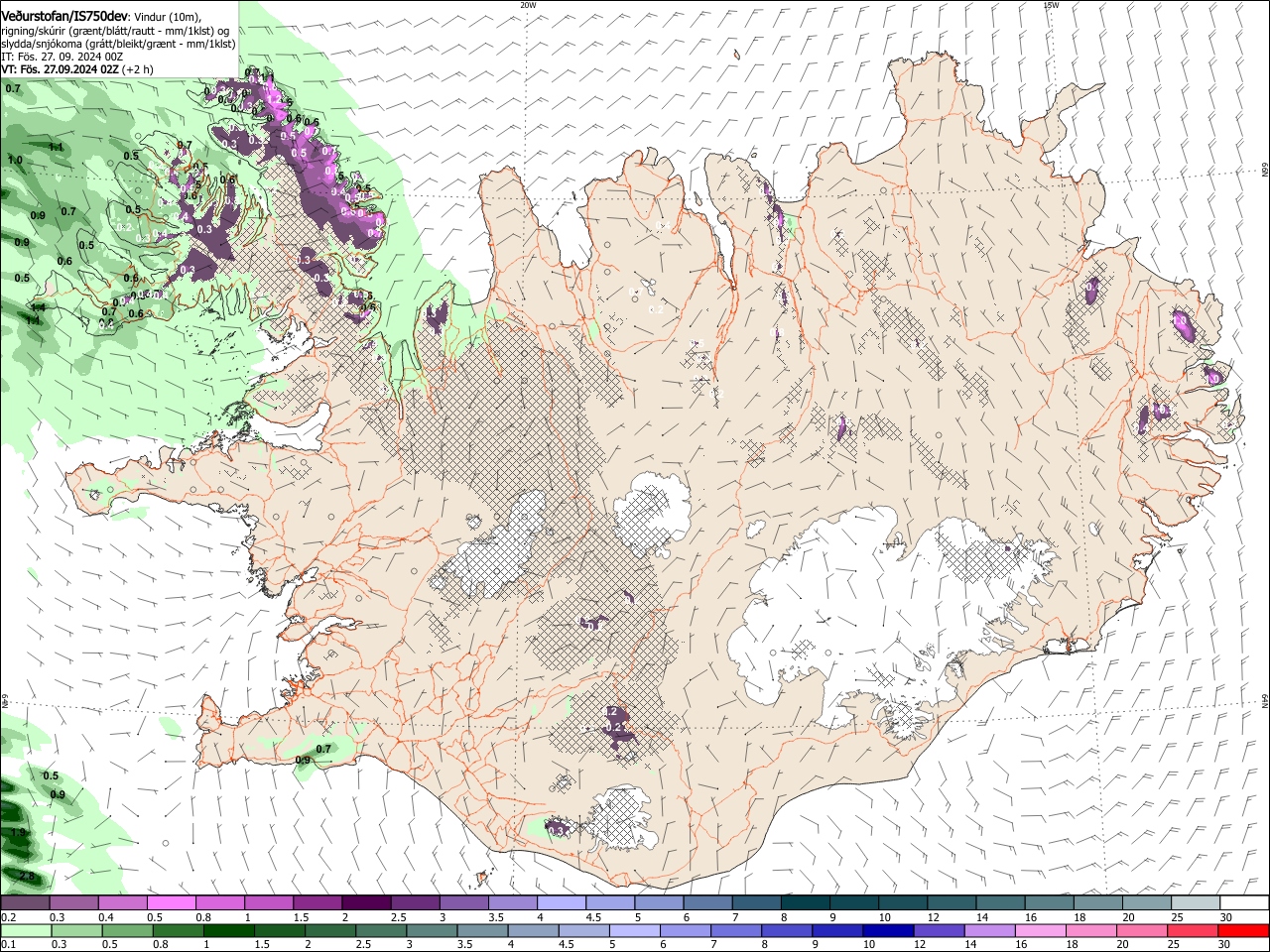Select snow legend swatch between 12 and 14

(x=951, y=902)
